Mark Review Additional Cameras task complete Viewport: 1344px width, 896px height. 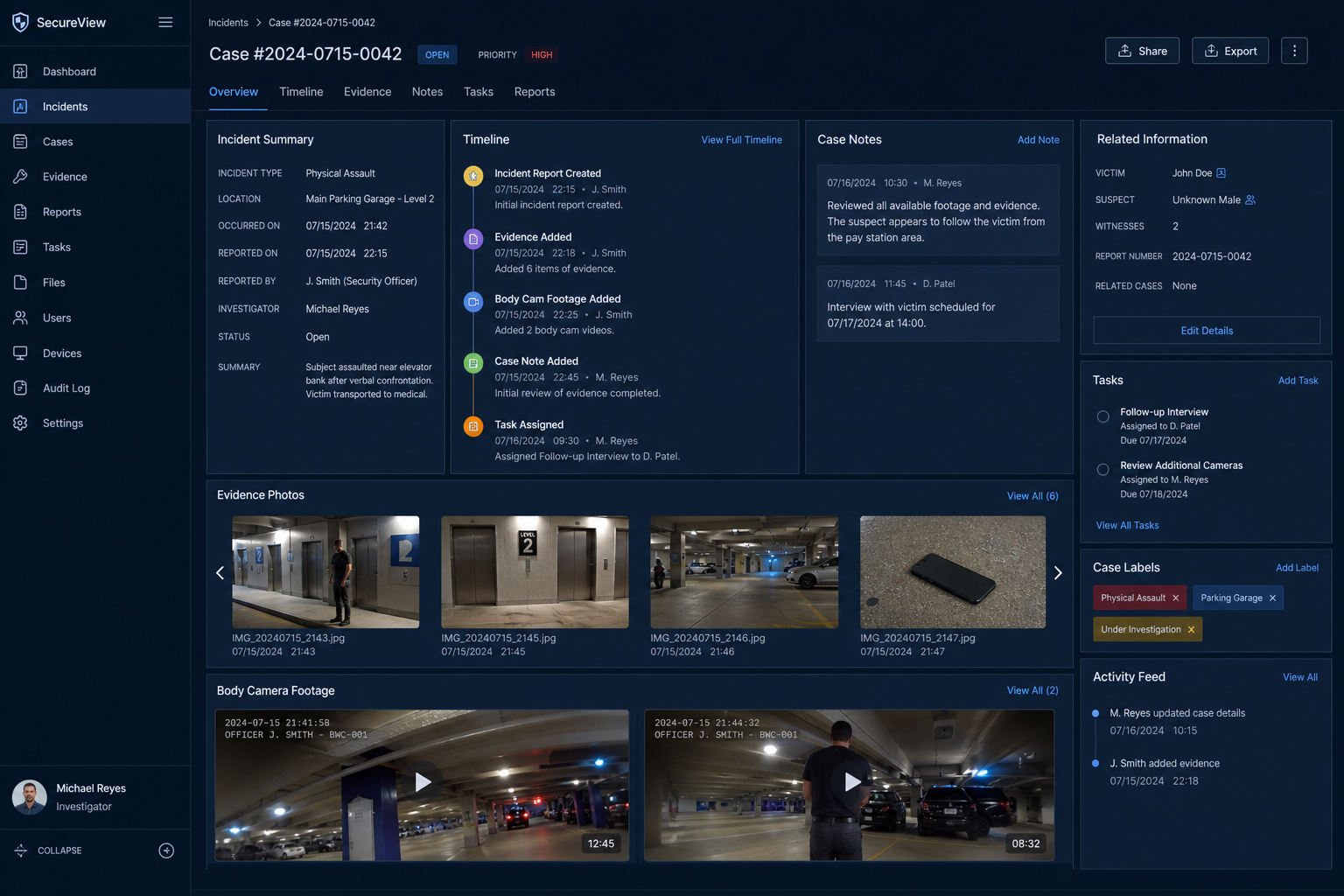point(1103,470)
